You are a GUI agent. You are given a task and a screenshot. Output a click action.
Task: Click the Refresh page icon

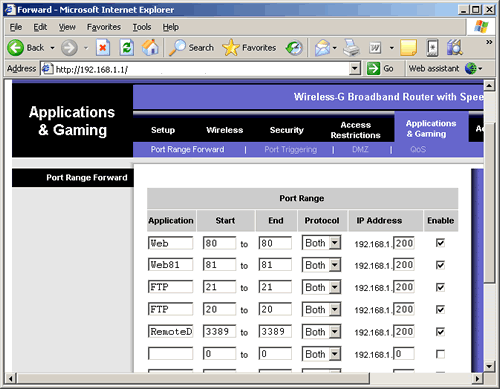click(127, 48)
